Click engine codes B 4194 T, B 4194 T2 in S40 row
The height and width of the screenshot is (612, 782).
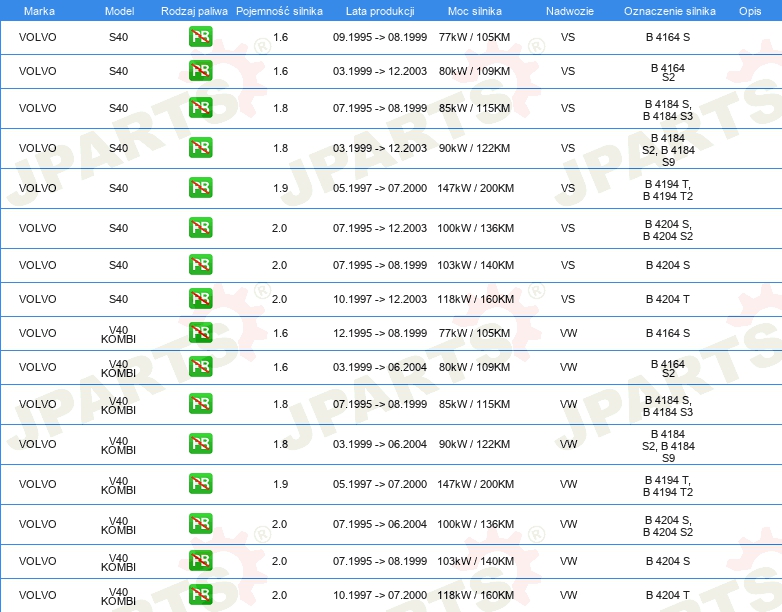[x=668, y=190]
